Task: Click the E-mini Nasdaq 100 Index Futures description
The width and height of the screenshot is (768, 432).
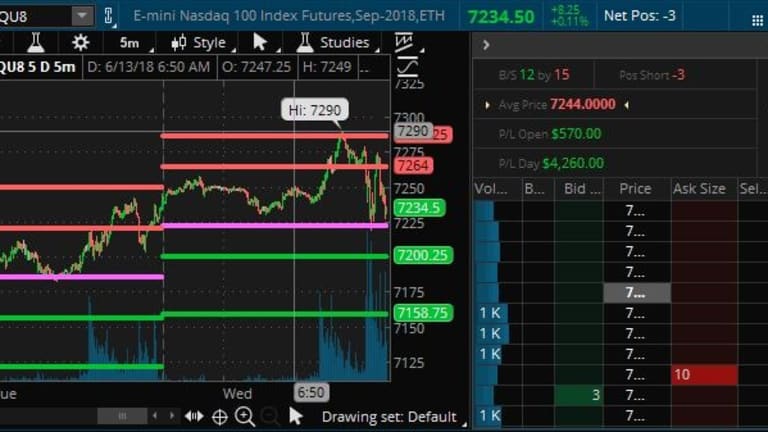Action: tap(288, 16)
